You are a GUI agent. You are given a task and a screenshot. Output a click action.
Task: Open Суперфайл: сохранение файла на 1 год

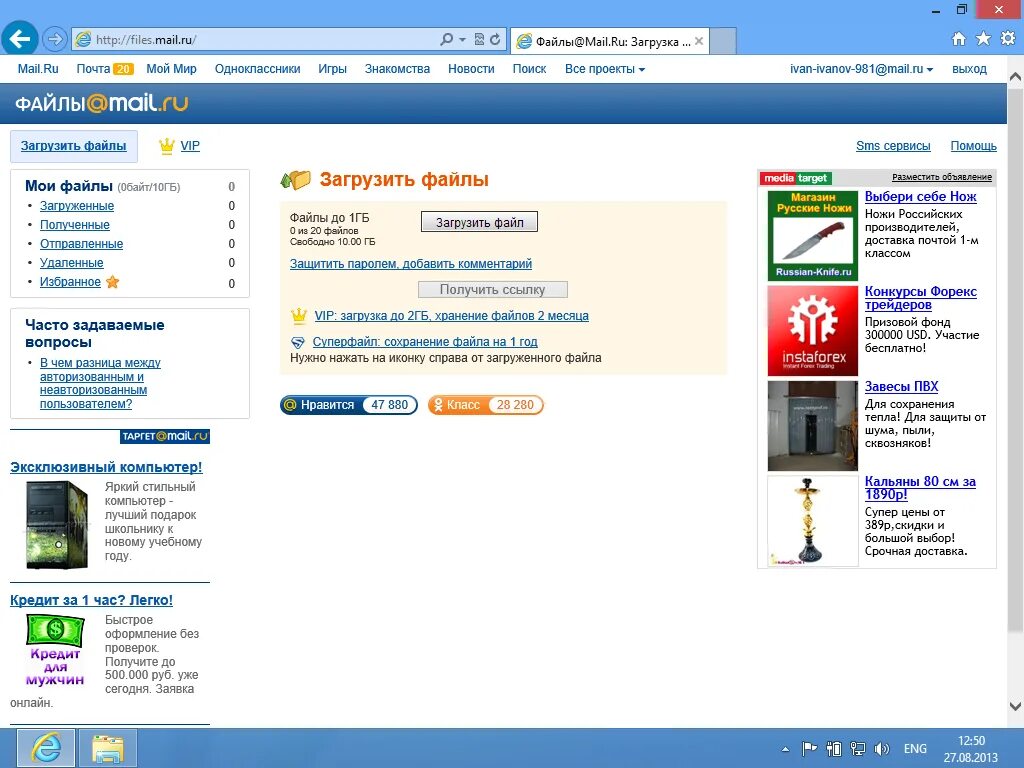pyautogui.click(x=424, y=342)
